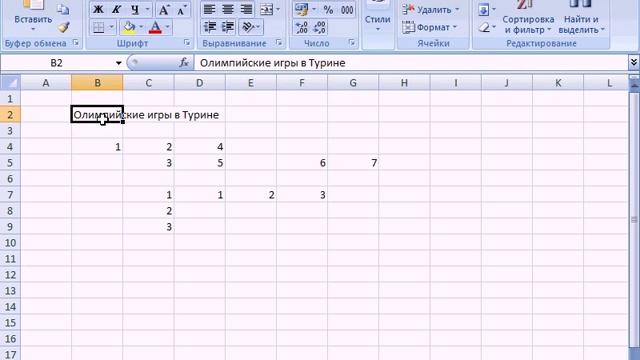Toggle italic formatting (К)
Image resolution: width=640 pixels, height=360 pixels.
coord(116,9)
